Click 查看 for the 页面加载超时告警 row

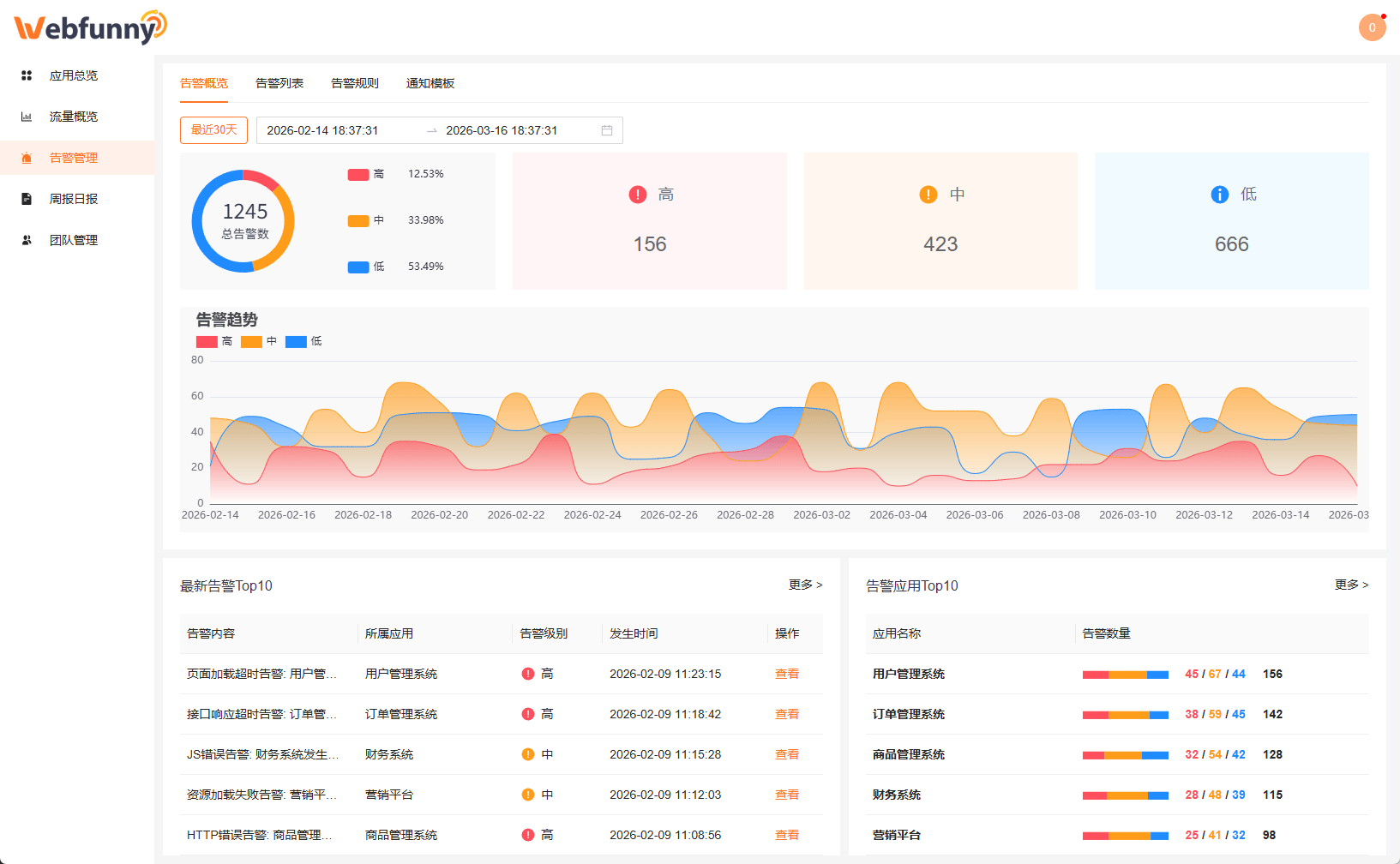786,674
